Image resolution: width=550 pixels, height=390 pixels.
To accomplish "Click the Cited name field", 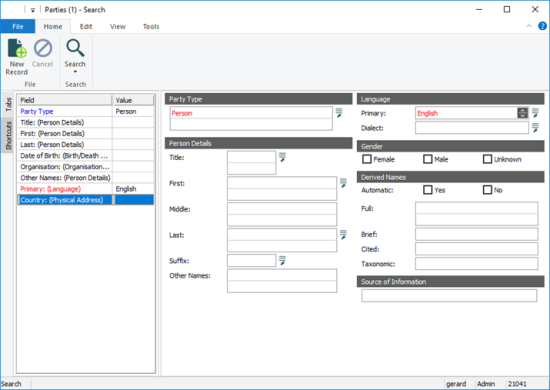I will (477, 249).
